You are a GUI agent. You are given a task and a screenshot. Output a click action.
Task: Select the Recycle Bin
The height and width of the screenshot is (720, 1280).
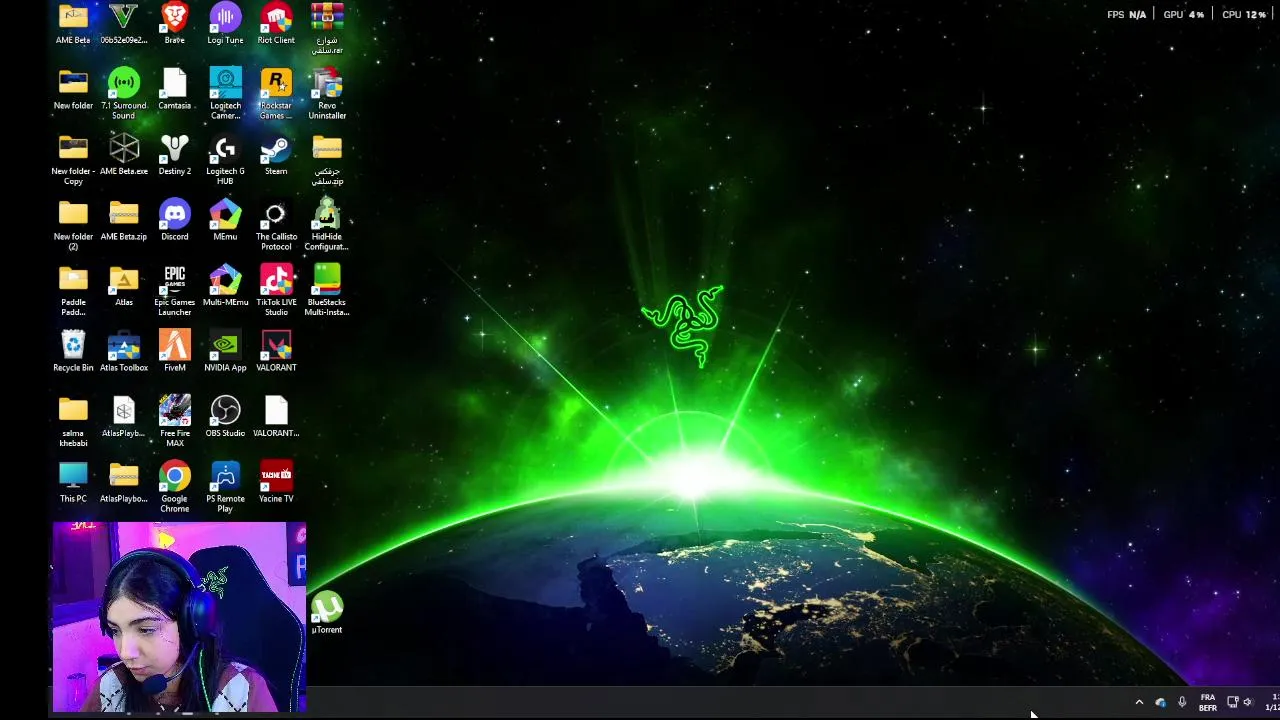(x=73, y=351)
